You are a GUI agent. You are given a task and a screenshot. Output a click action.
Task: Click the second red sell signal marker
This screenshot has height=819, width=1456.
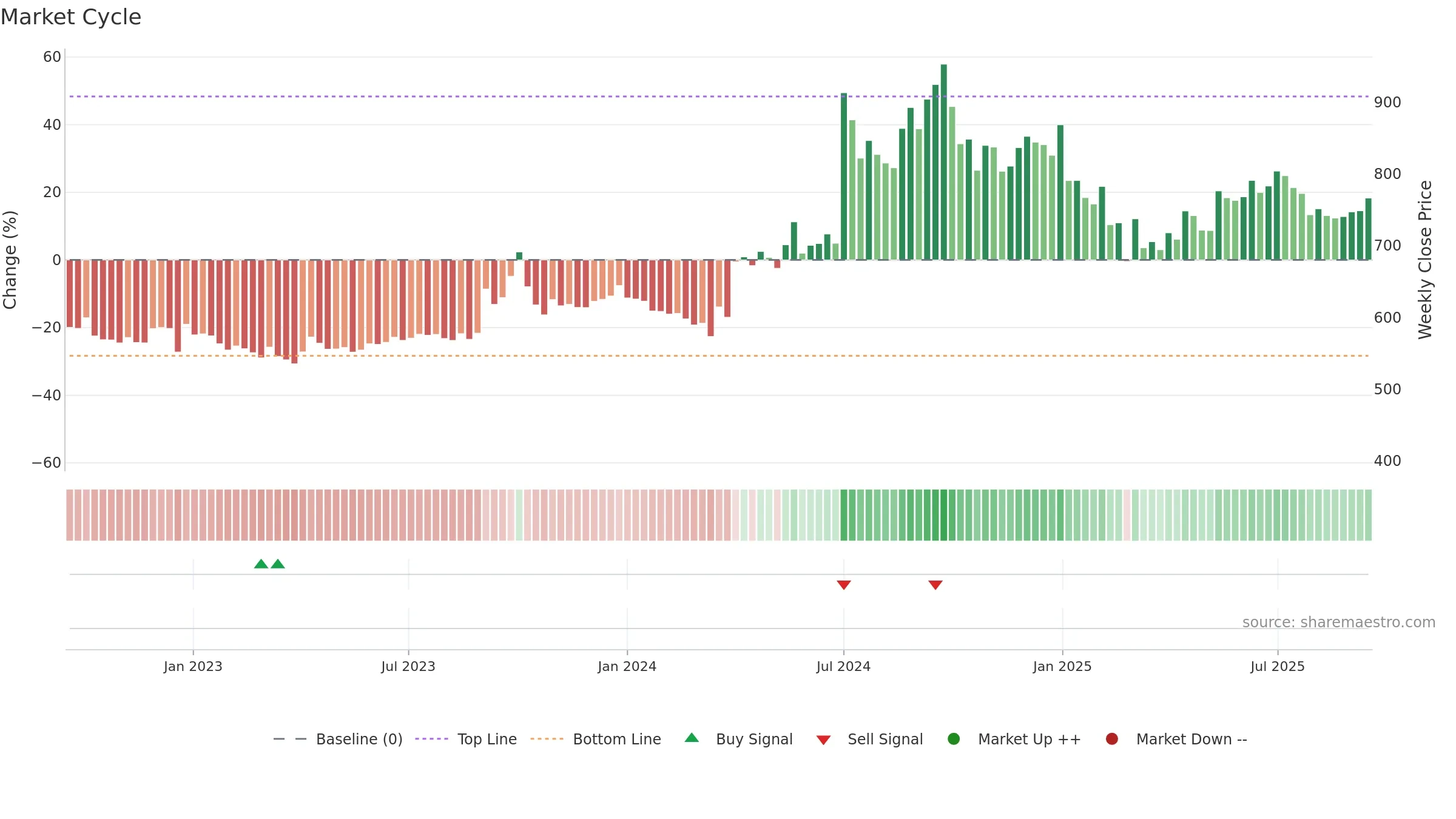935,585
